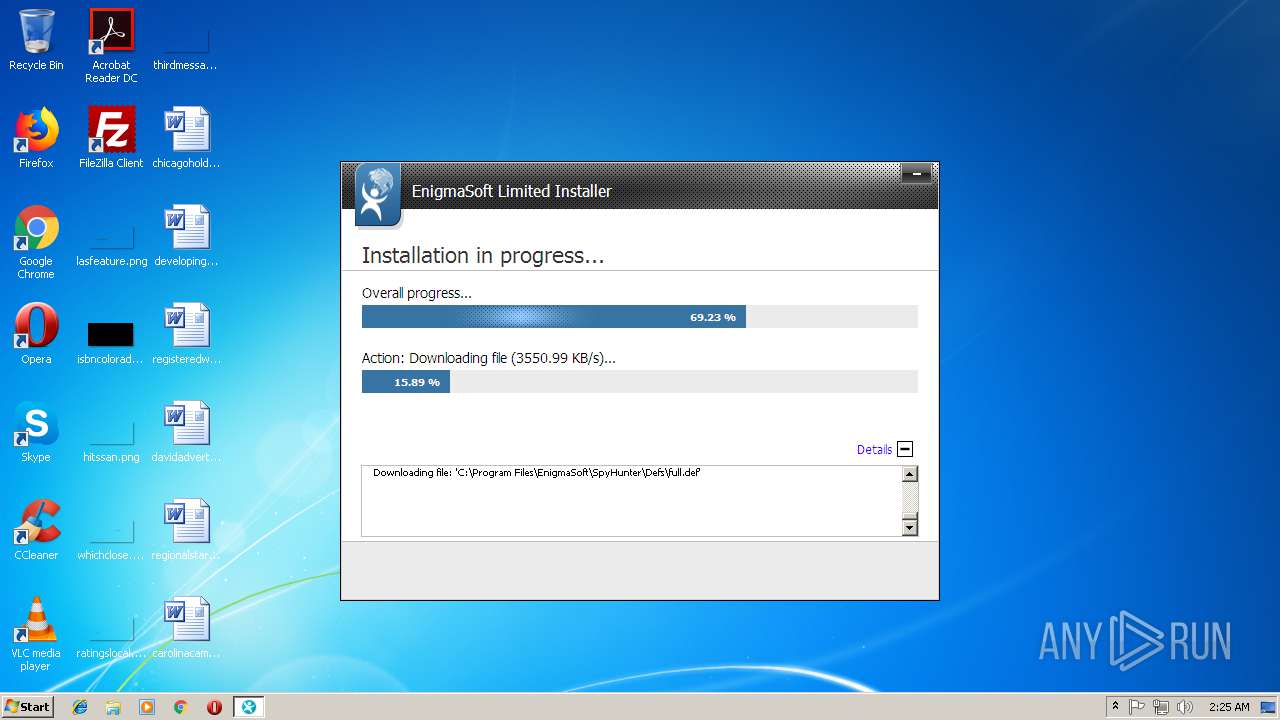Click the download action progress bar

click(639, 382)
